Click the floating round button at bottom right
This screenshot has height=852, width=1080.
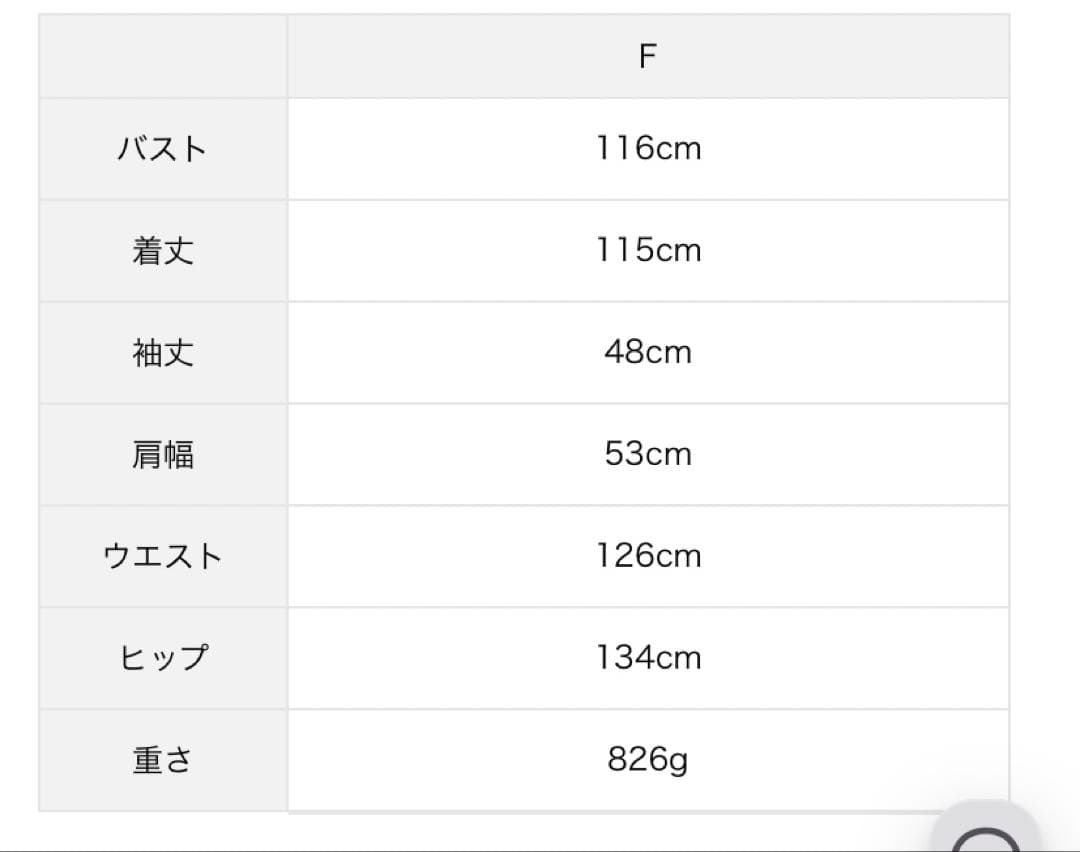[x=988, y=832]
